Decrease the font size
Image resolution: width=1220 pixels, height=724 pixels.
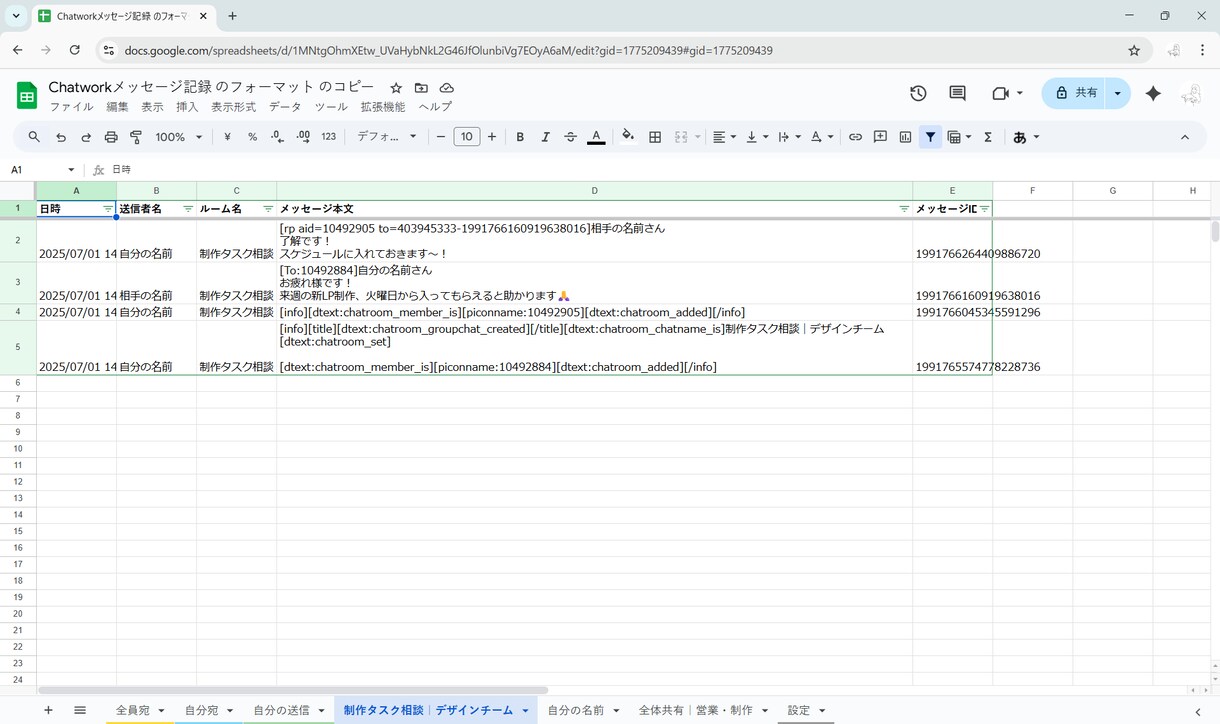441,137
